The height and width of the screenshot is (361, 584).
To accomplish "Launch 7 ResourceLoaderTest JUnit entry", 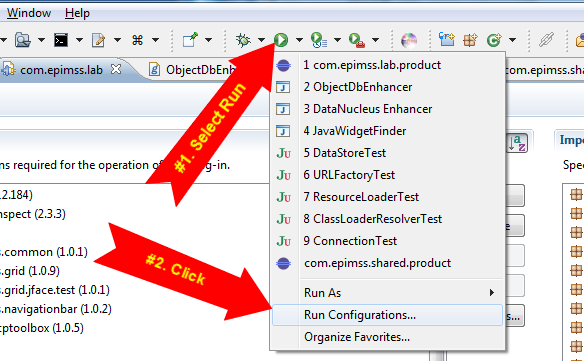I will (387, 197).
